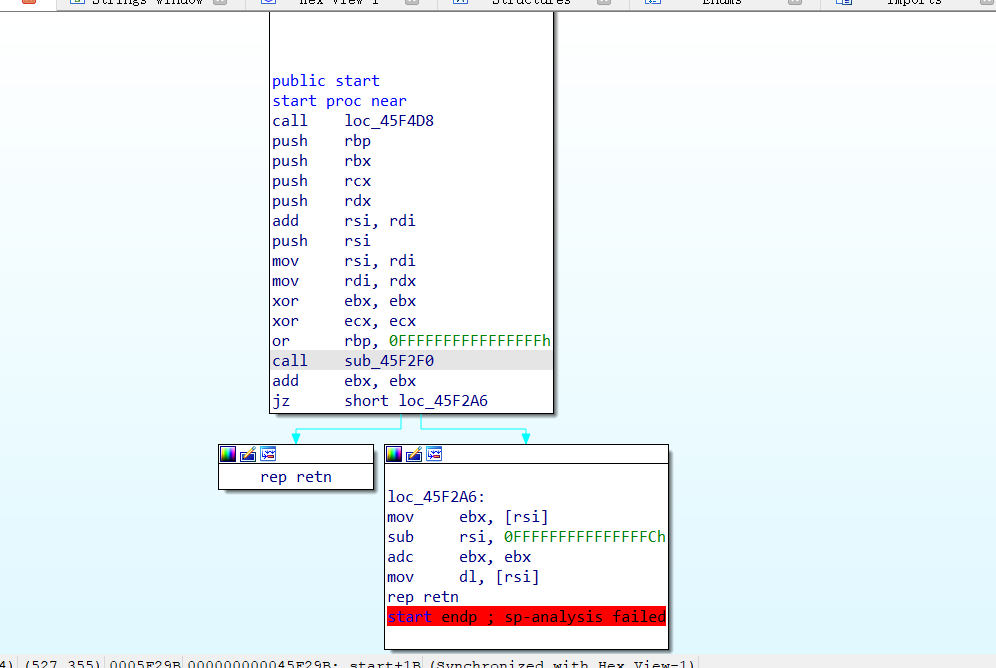Switch to the Hex View-1 tab
Viewport: 996px width, 668px height.
tap(339, 3)
